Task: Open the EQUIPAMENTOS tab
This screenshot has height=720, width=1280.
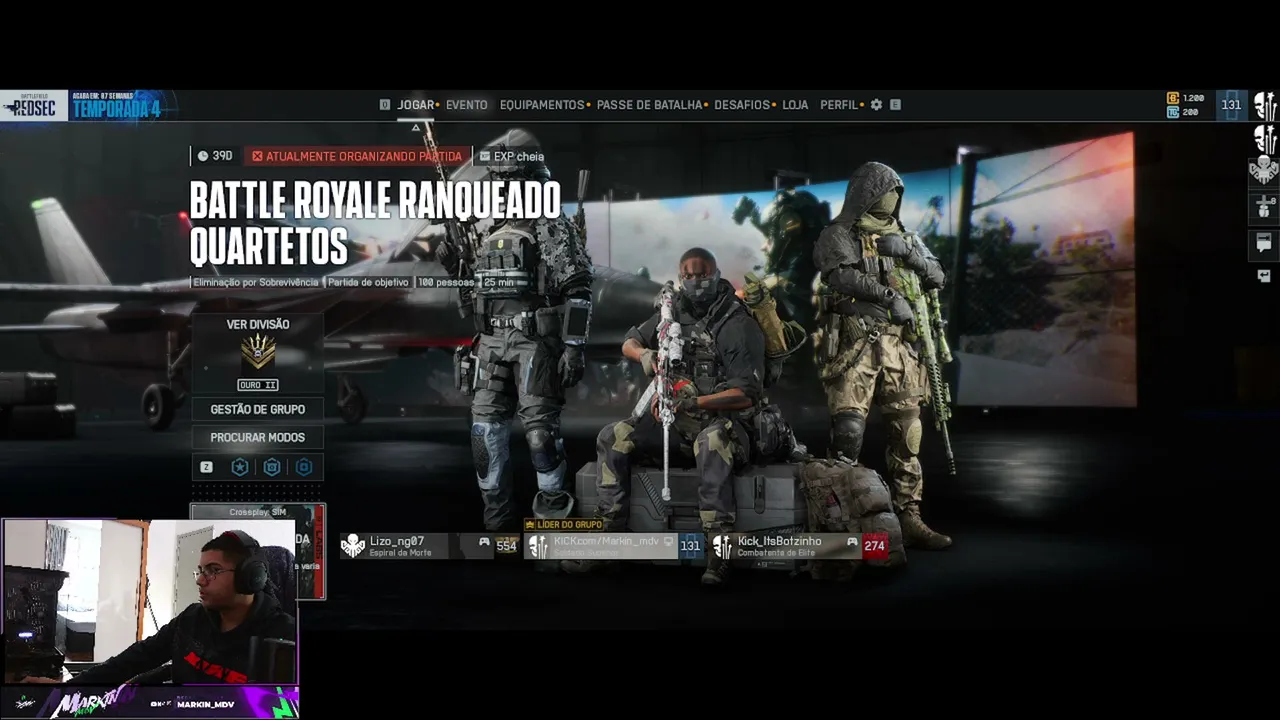Action: pos(542,104)
